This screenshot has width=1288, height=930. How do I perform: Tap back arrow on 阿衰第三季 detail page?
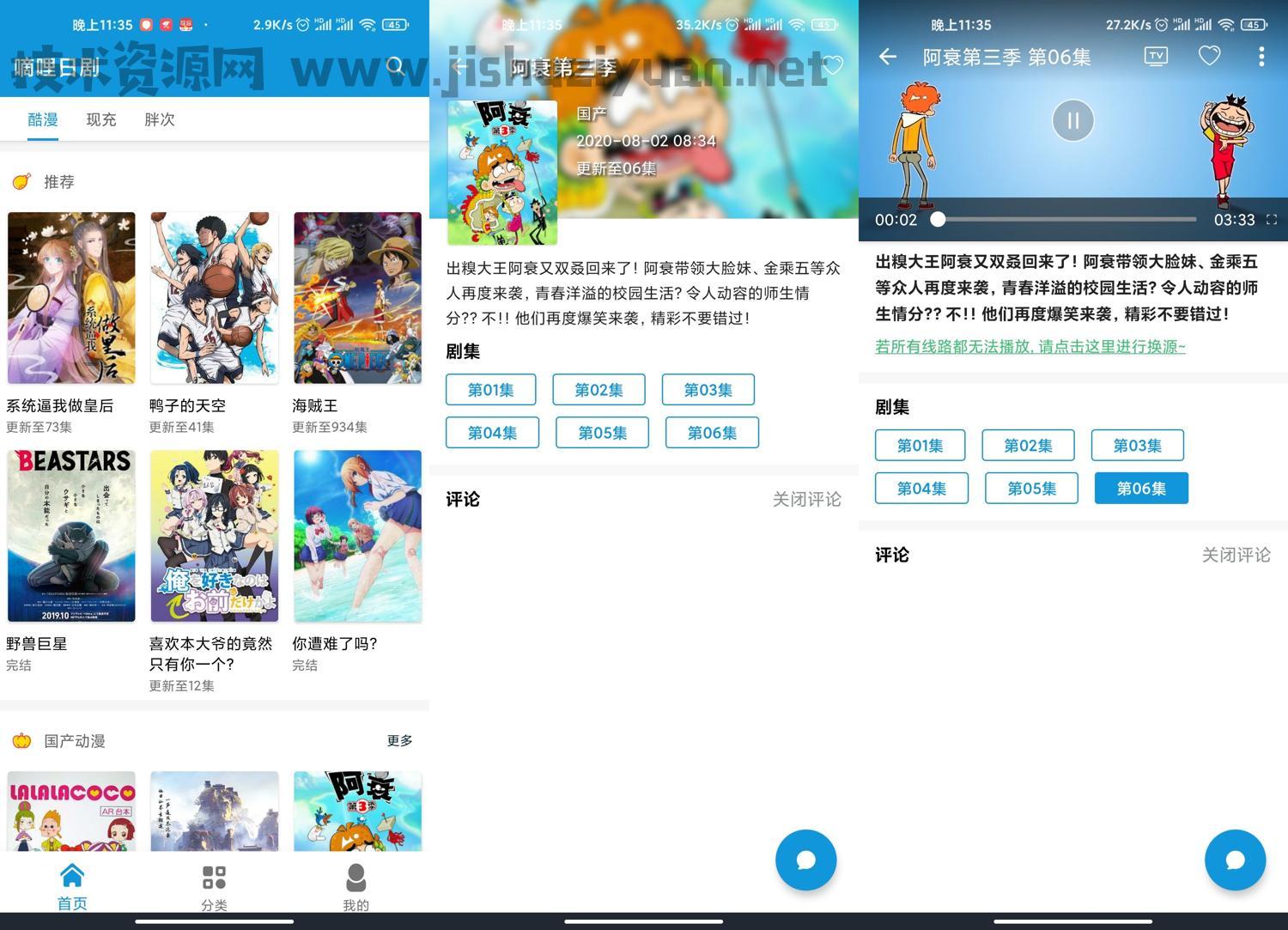tap(459, 66)
